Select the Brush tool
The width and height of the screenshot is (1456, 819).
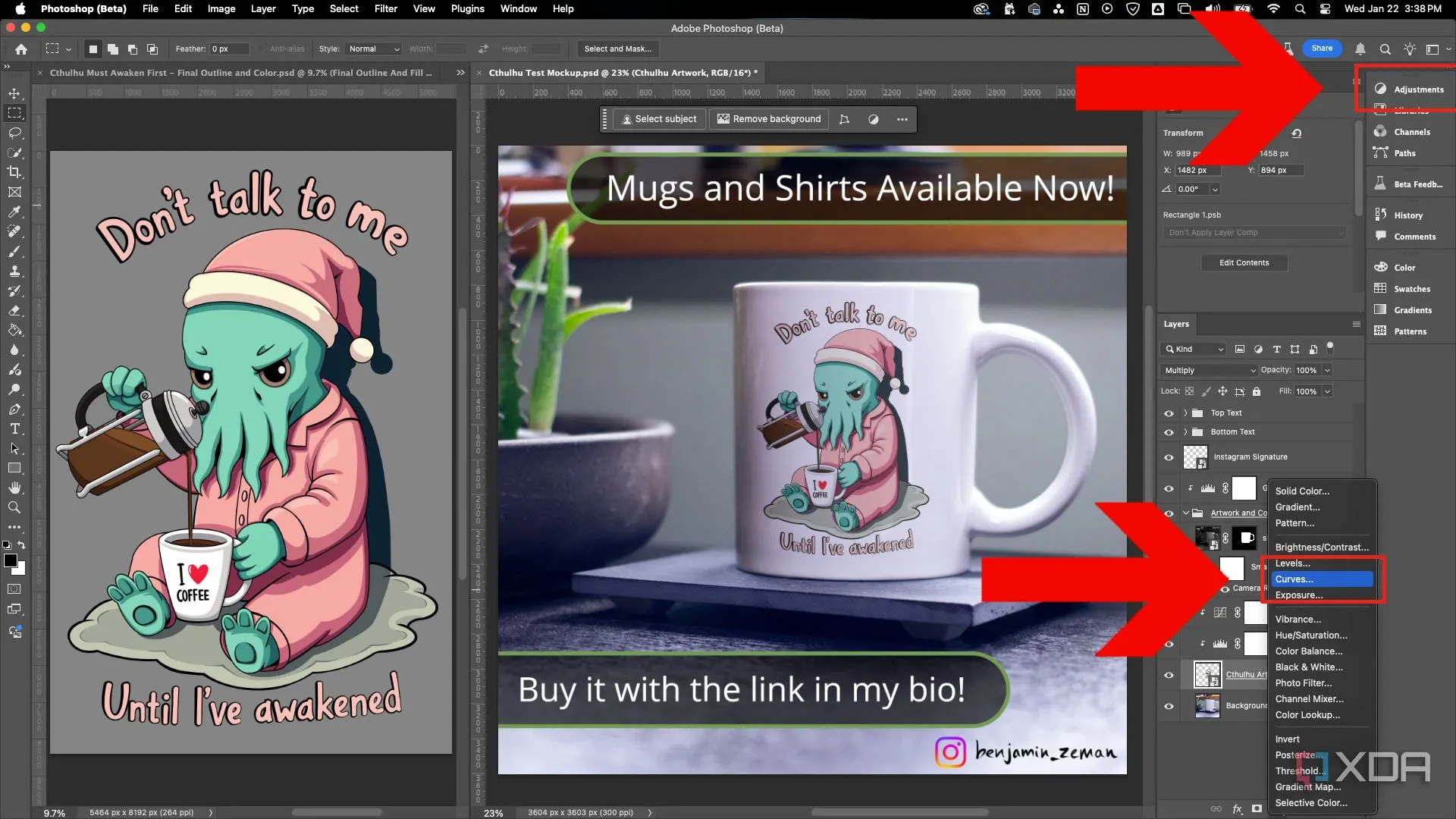point(14,251)
